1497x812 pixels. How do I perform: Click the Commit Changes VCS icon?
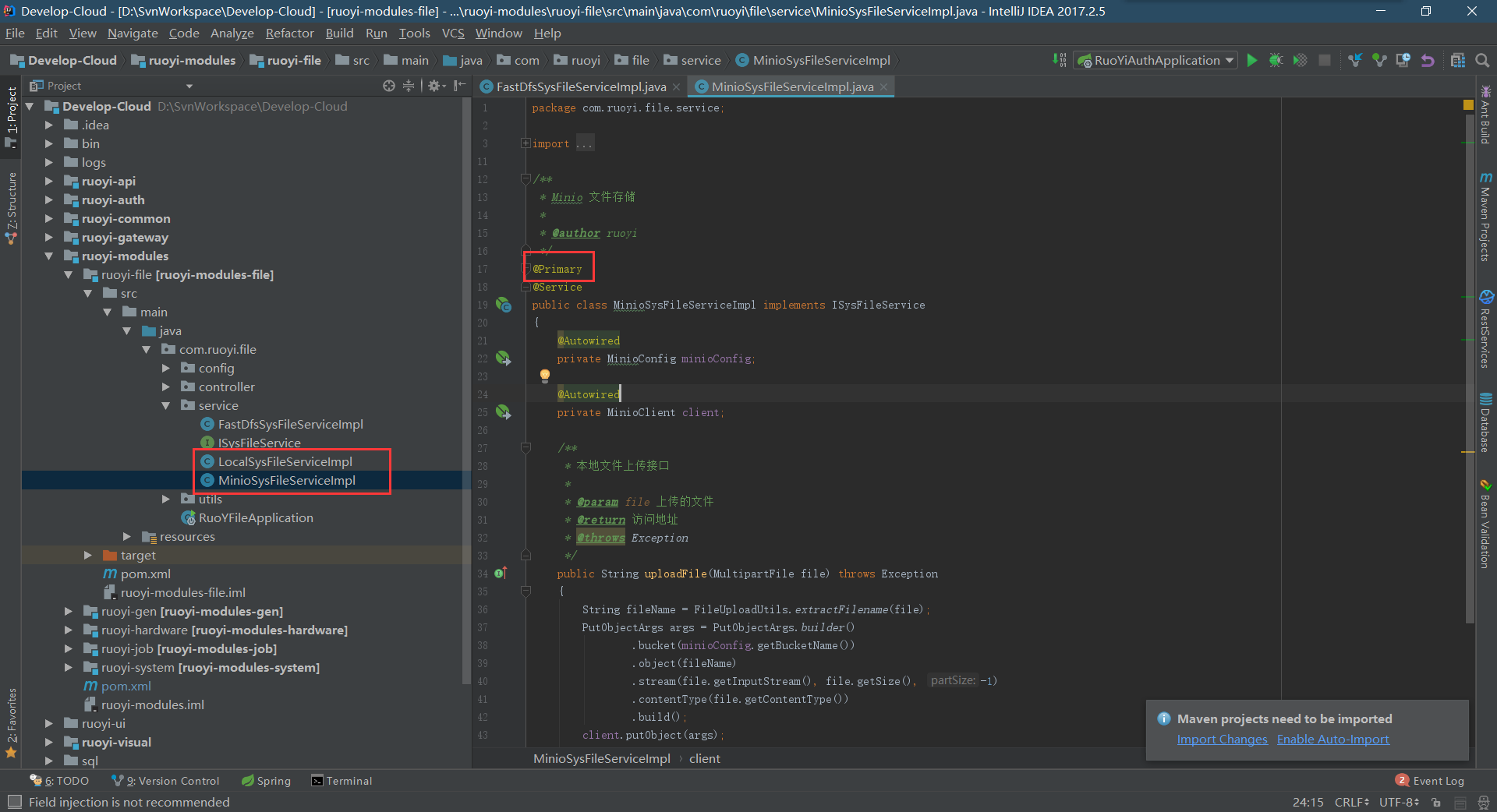(1379, 60)
